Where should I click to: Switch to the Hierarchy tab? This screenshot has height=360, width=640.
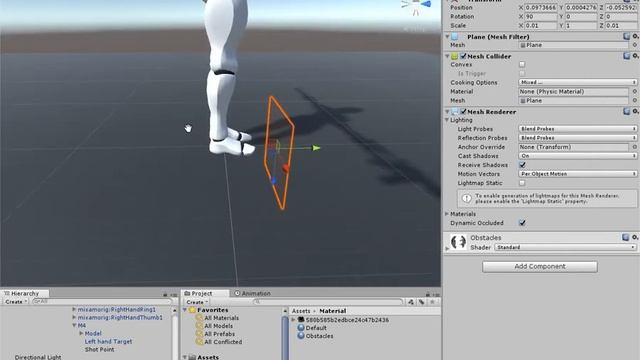pyautogui.click(x=25, y=293)
